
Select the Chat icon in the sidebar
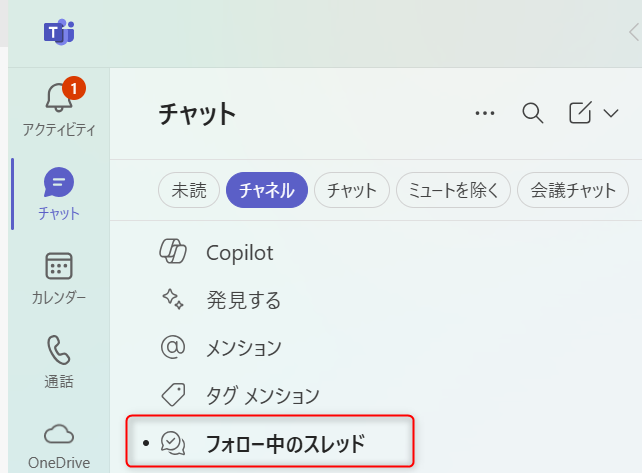pos(59,182)
